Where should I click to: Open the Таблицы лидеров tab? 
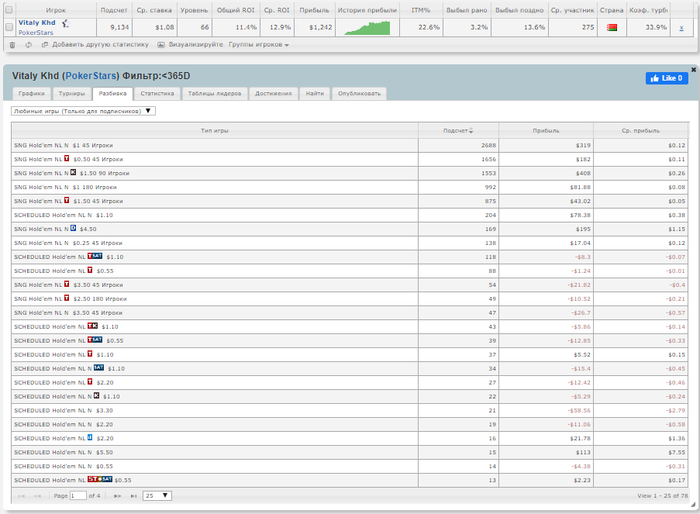pos(215,94)
